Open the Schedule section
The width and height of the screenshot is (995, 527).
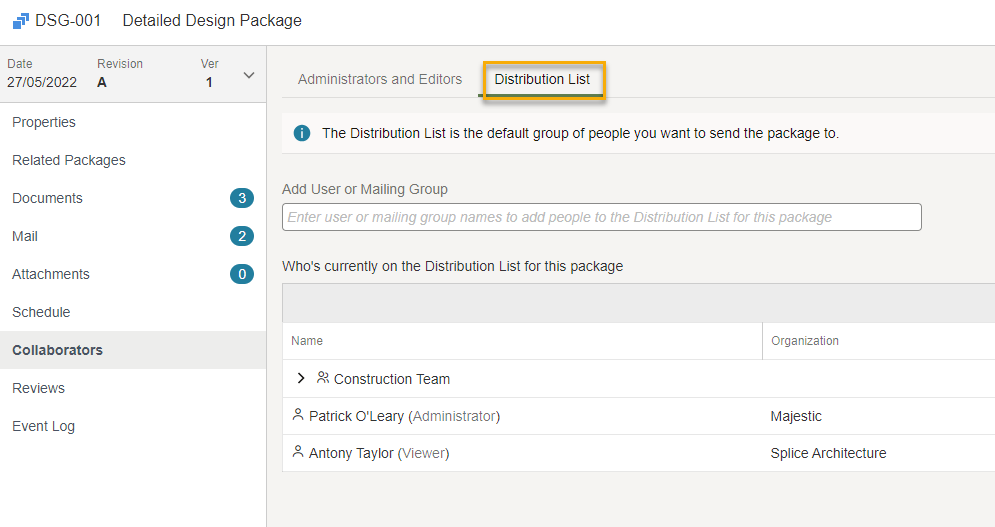tap(41, 312)
